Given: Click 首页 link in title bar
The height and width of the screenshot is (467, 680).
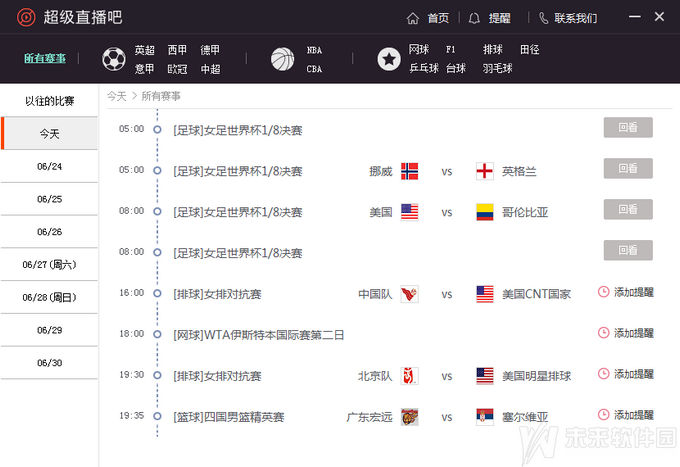Looking at the screenshot, I should click(438, 18).
